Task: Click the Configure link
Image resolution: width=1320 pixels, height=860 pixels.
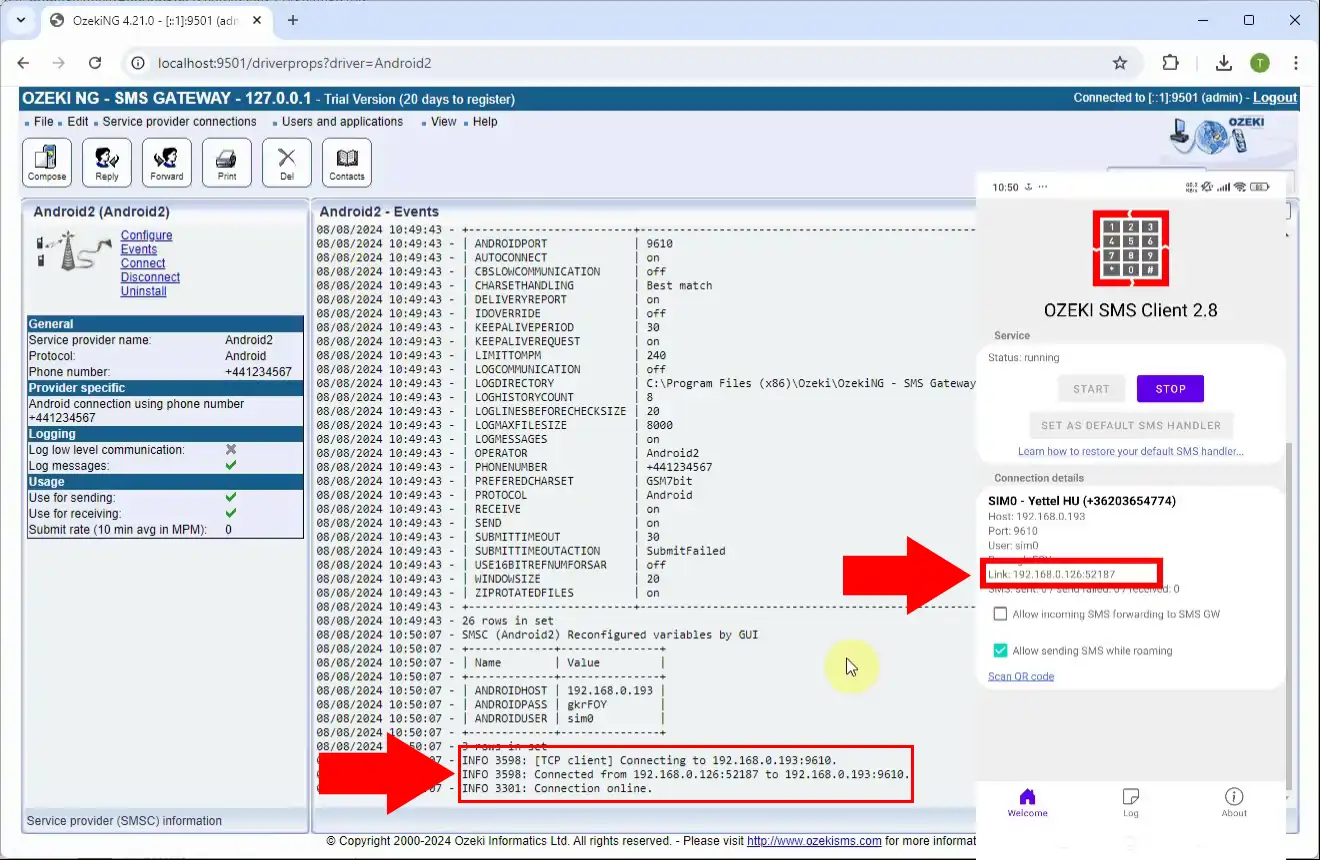Action: [x=146, y=236]
